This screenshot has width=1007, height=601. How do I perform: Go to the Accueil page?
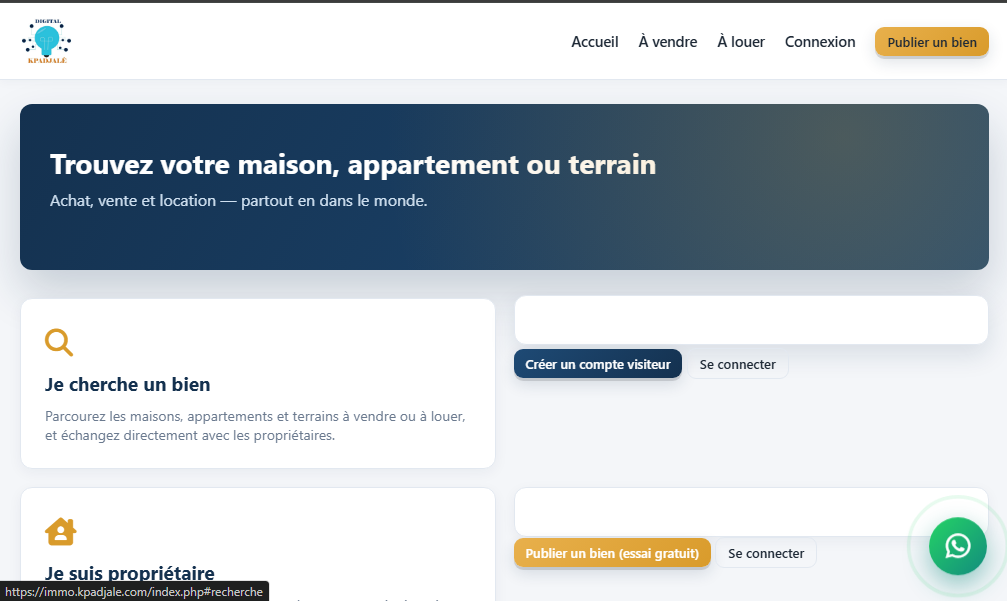tap(595, 42)
